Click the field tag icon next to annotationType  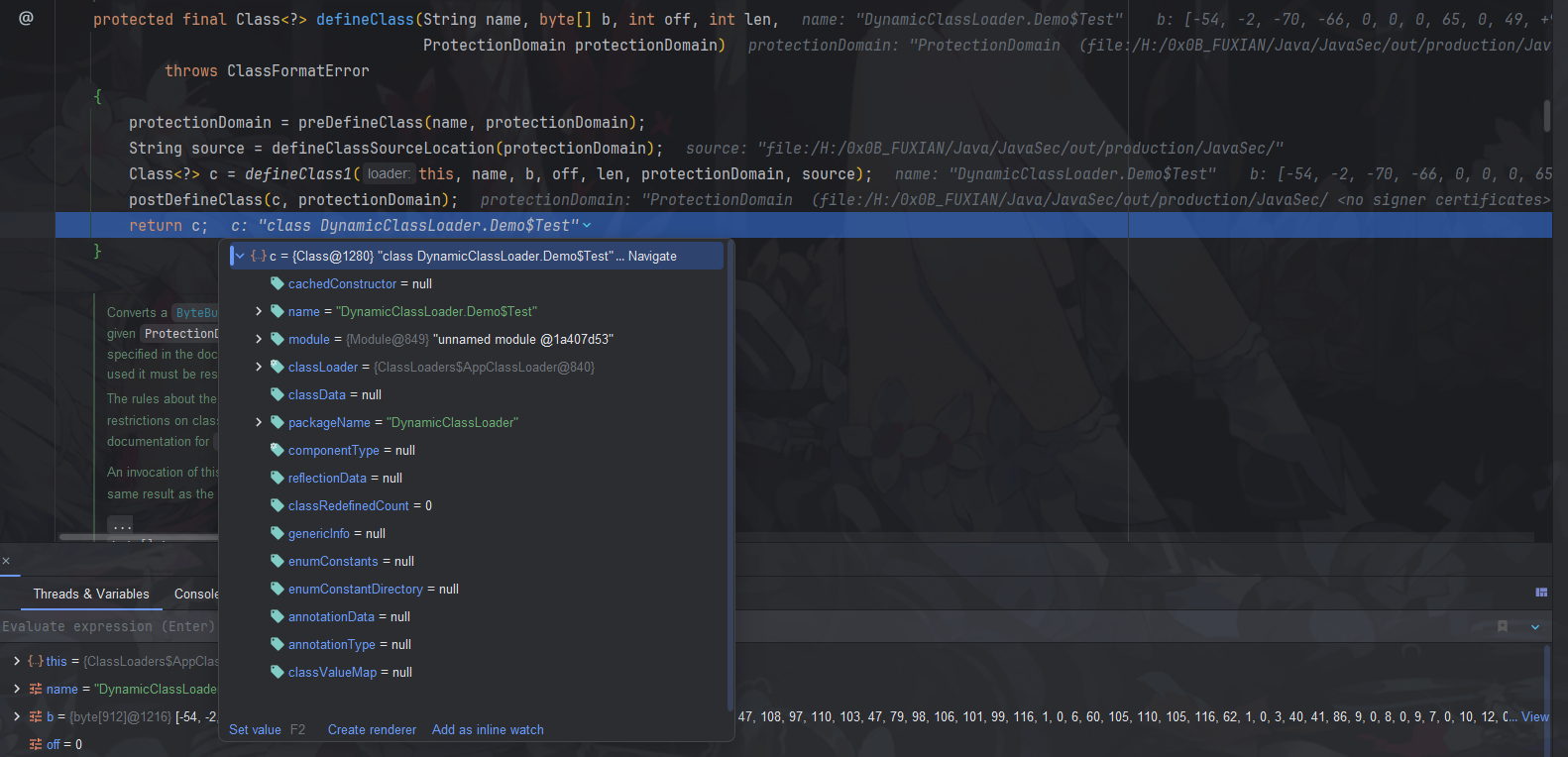tap(278, 644)
